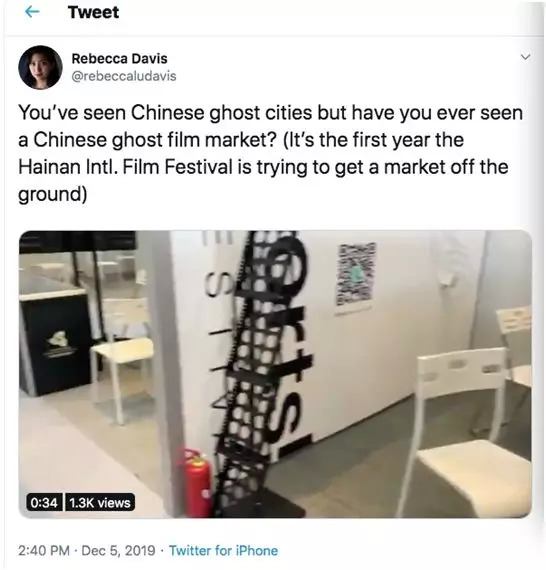Open the @rebeccaludavis handle link
The height and width of the screenshot is (570, 546).
124,76
